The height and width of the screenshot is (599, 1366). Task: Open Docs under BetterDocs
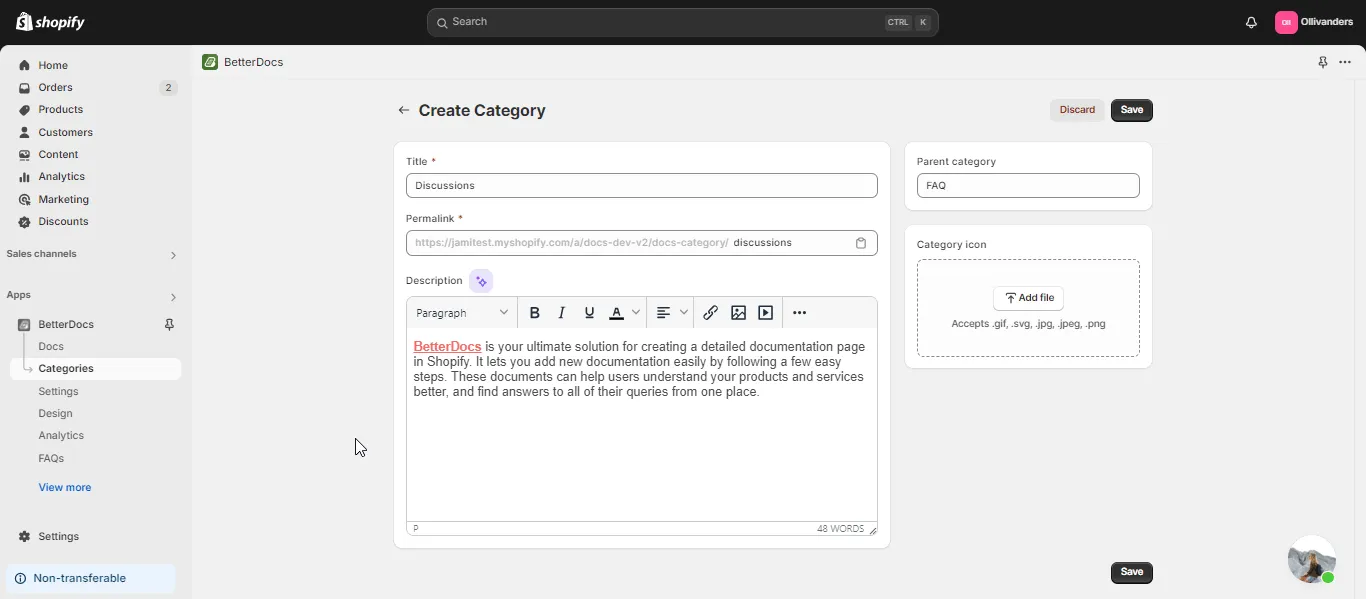point(51,347)
